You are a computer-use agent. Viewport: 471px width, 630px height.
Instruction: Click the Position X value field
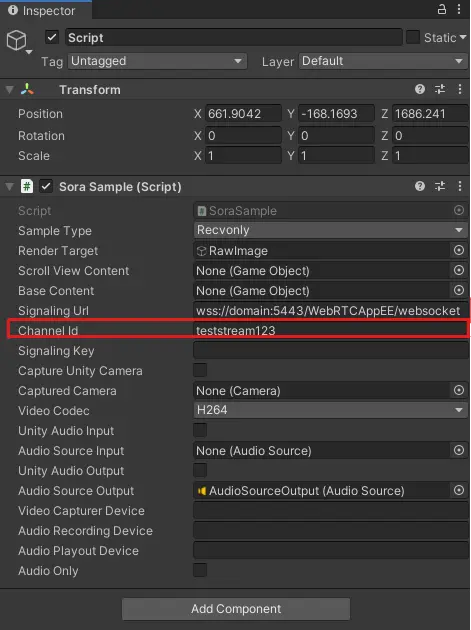pyautogui.click(x=244, y=114)
